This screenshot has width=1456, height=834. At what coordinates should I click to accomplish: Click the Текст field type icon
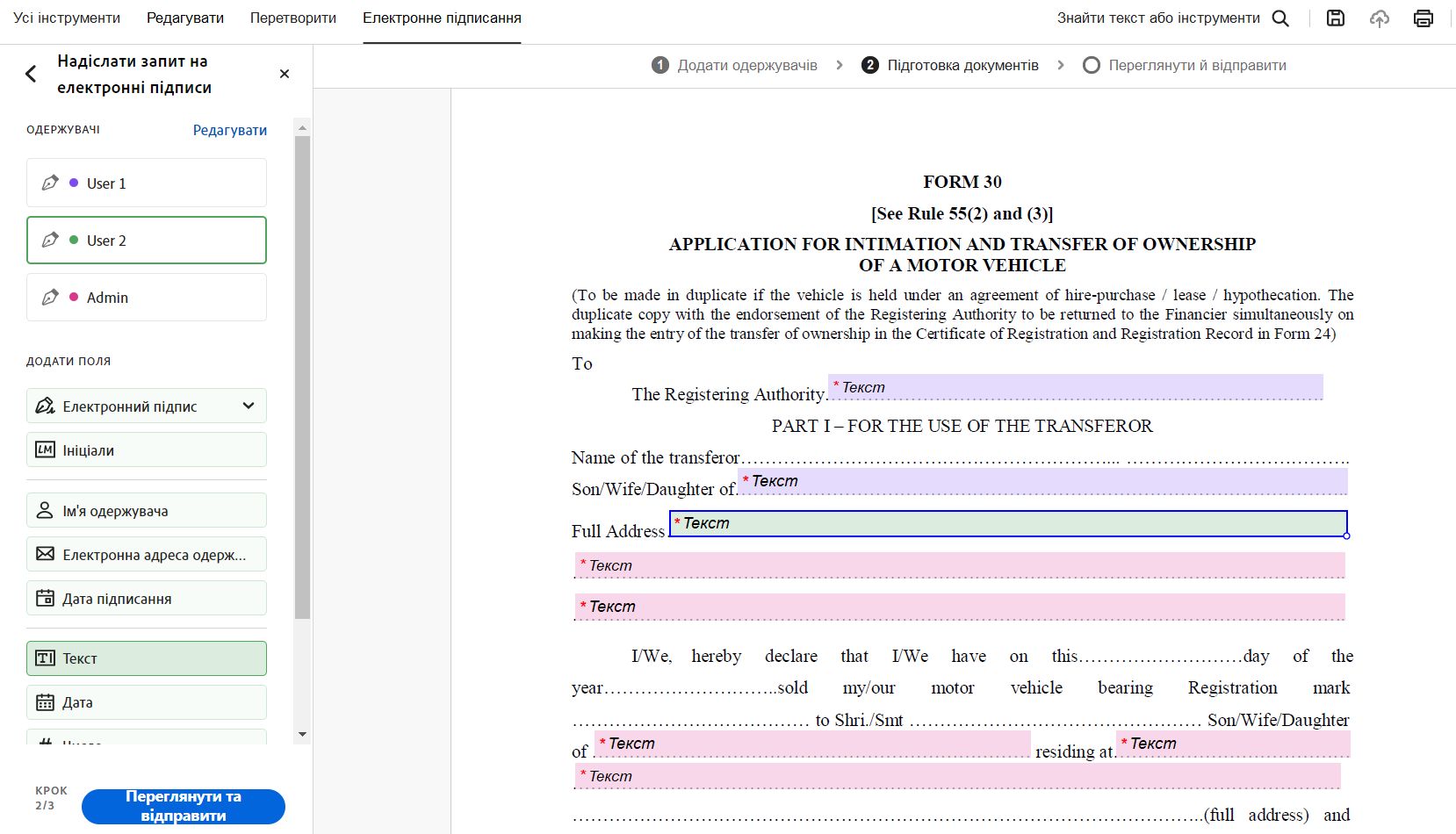tap(45, 658)
